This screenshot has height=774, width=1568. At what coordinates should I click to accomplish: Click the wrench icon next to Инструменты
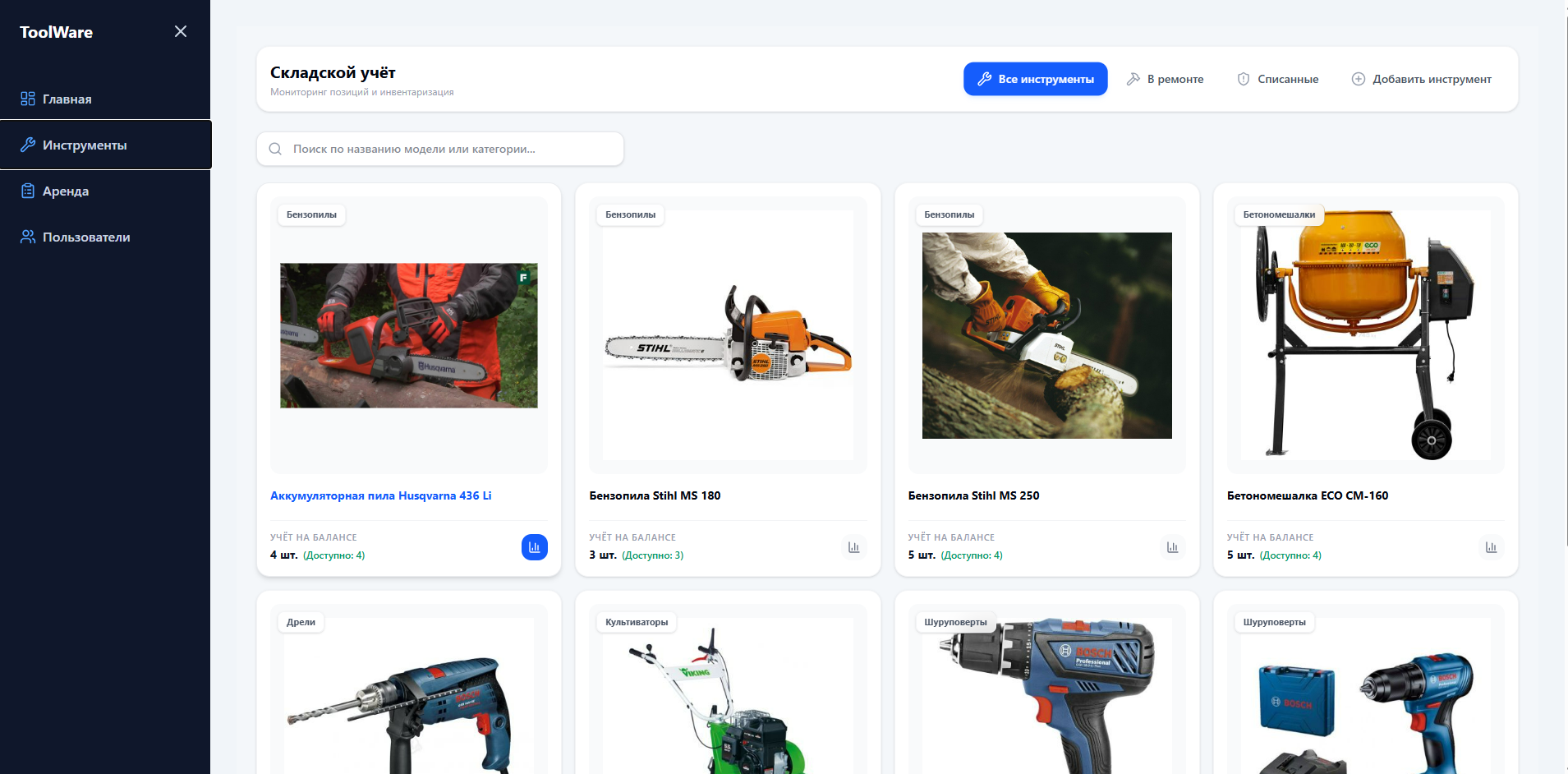(28, 145)
